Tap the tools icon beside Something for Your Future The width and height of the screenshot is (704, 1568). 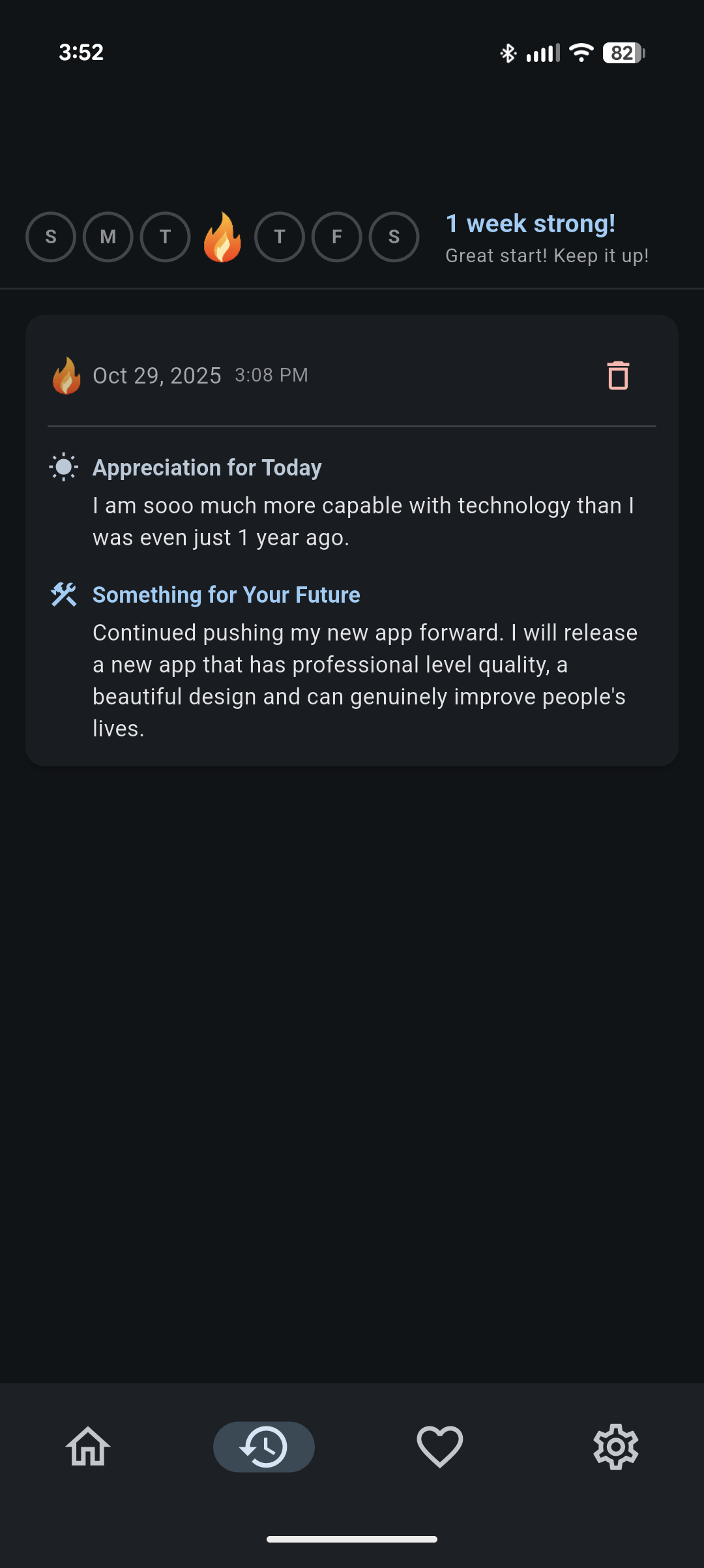pos(64,594)
